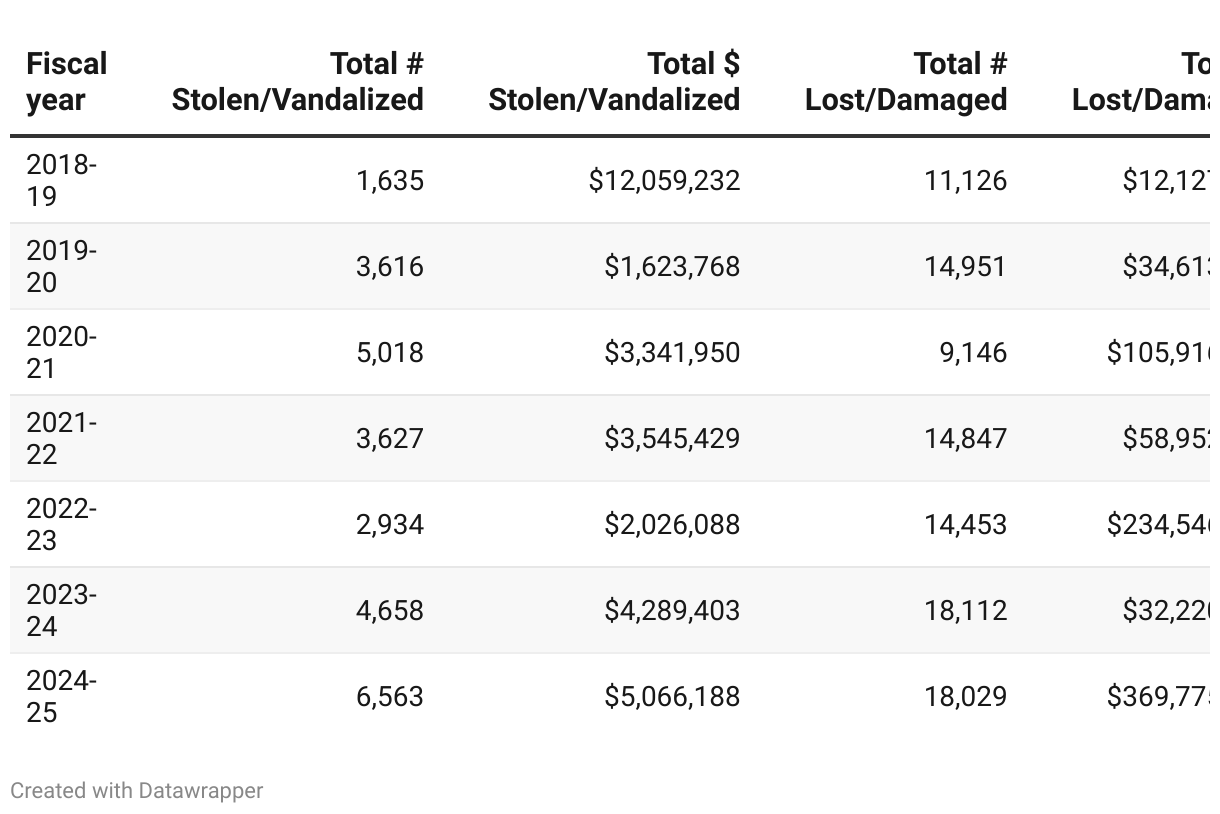Select the 2023-24 fiscal year cell
The width and height of the screenshot is (1220, 814).
(x=62, y=610)
